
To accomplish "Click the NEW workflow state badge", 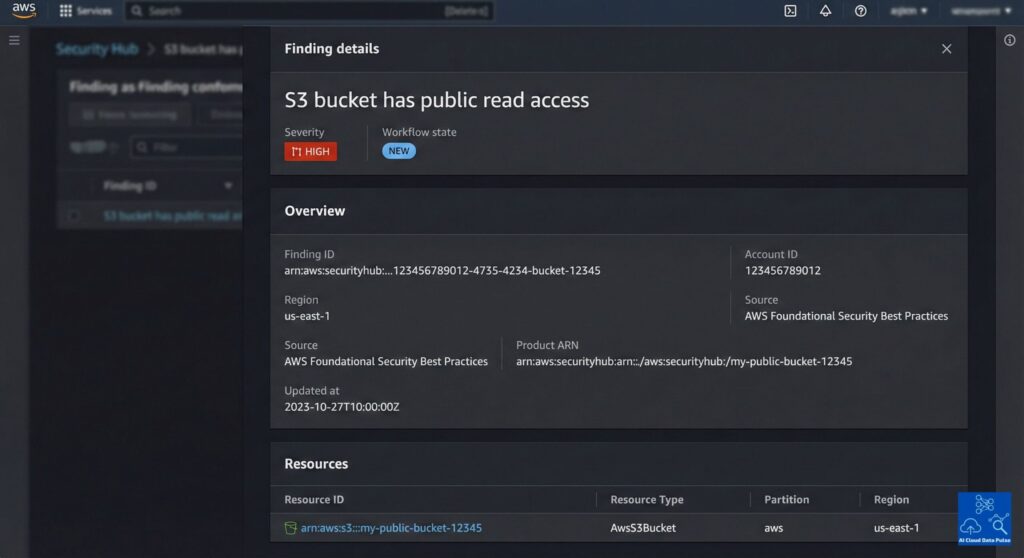I will pos(399,151).
